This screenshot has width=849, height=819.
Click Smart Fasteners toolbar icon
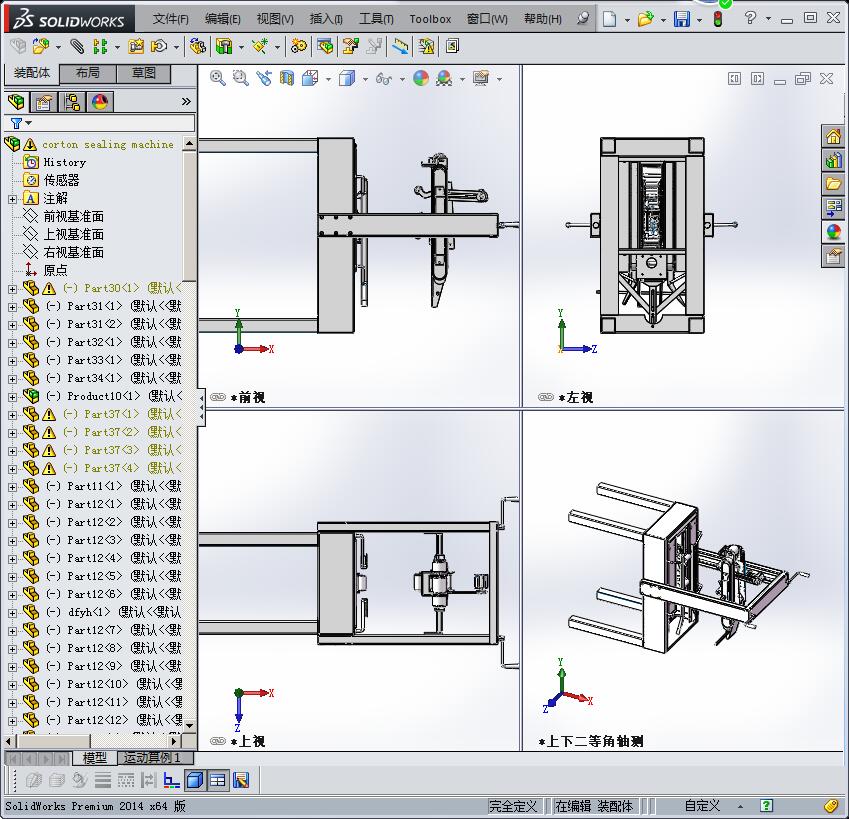pyautogui.click(x=136, y=47)
